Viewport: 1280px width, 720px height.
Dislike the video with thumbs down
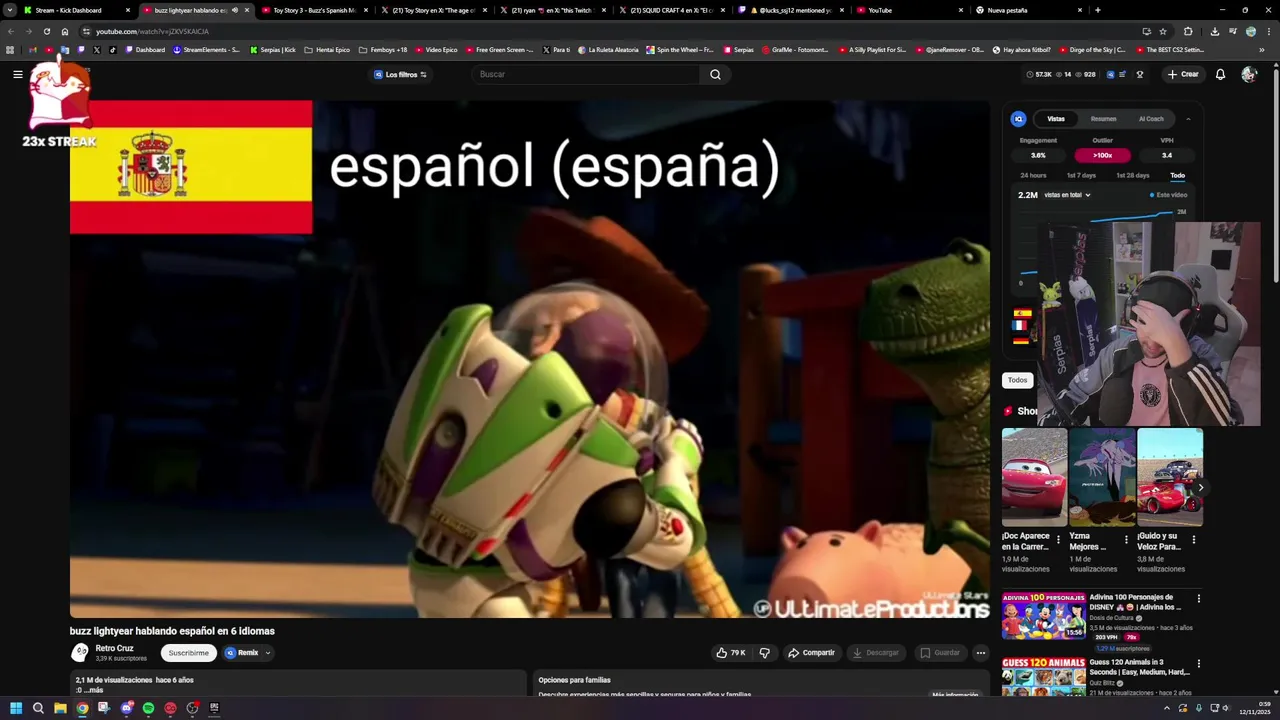(x=765, y=653)
